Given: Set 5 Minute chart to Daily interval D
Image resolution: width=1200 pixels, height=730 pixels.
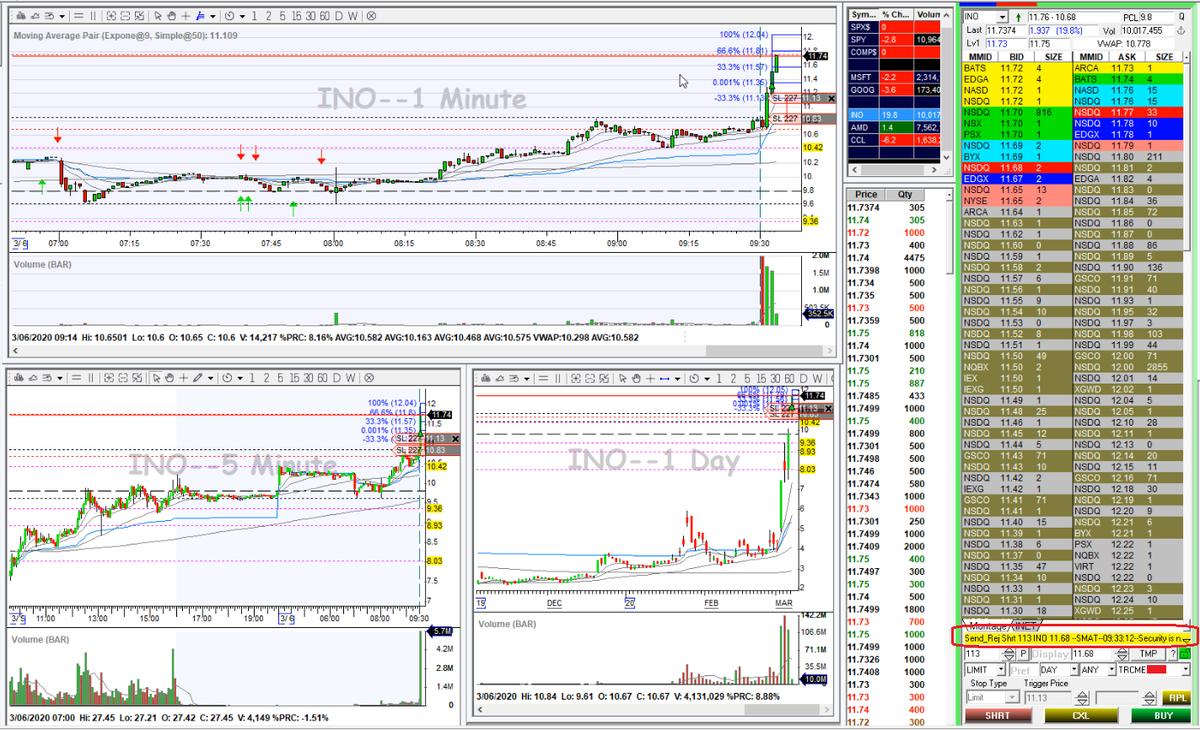Looking at the screenshot, I should (x=336, y=378).
